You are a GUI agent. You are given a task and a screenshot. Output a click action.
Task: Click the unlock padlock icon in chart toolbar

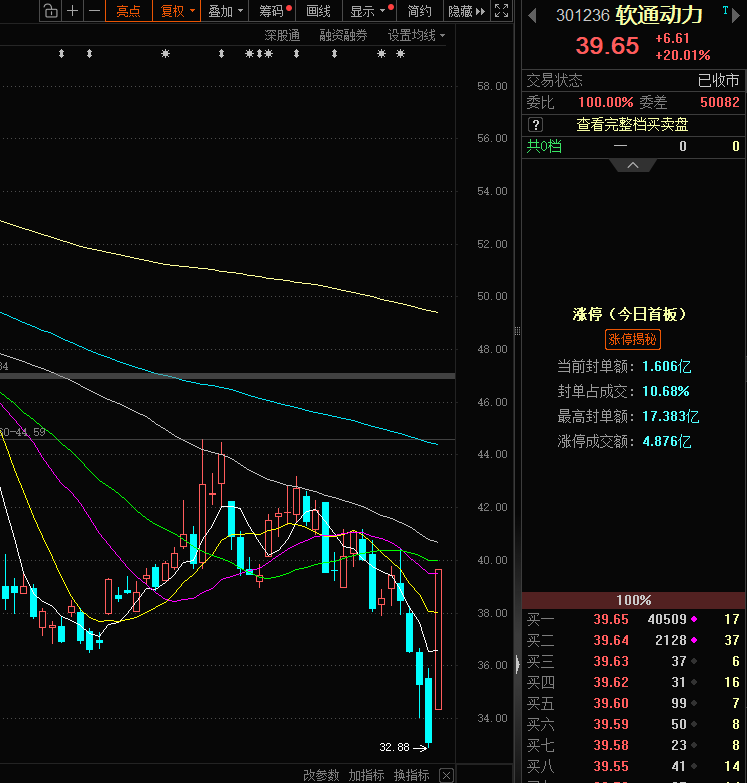click(50, 10)
